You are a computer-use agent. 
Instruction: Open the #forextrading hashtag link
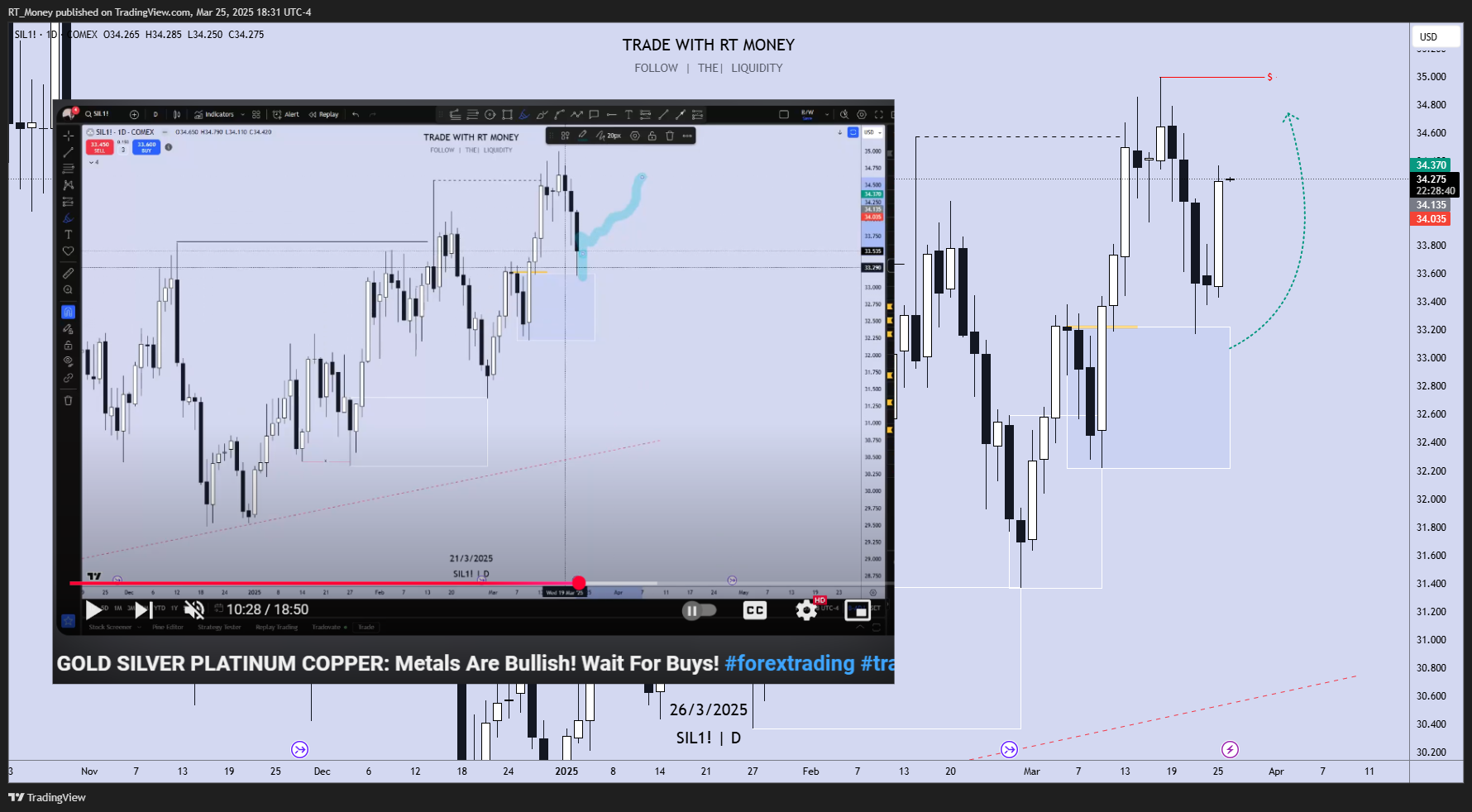tap(790, 663)
